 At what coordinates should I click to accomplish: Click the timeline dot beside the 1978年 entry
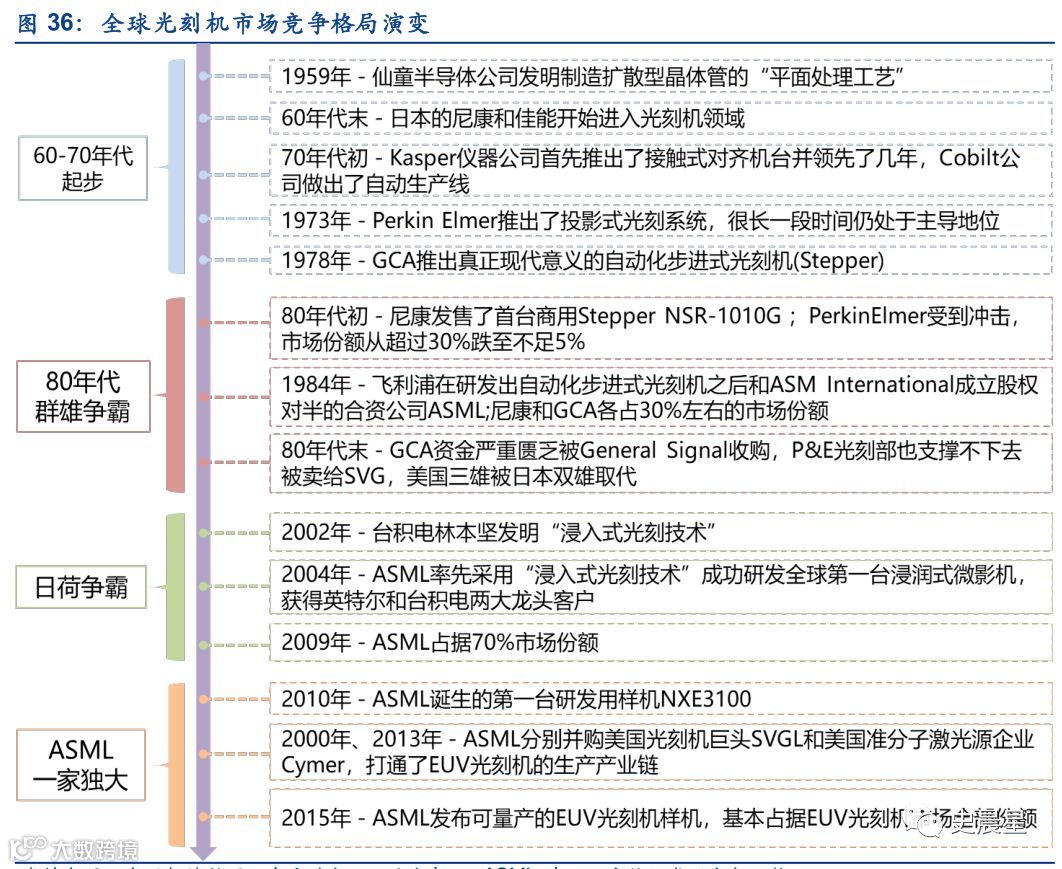(x=203, y=259)
